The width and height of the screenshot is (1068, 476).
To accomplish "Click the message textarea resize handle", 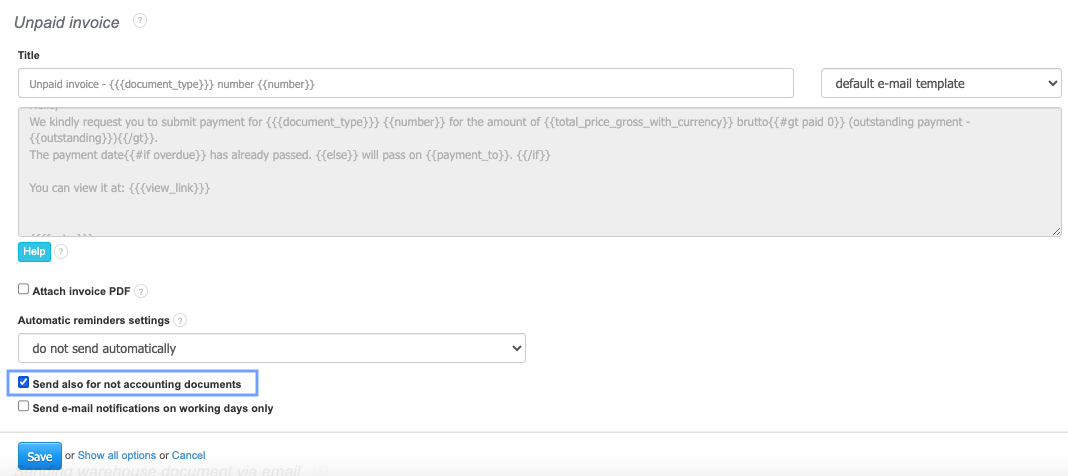I will (x=1056, y=231).
